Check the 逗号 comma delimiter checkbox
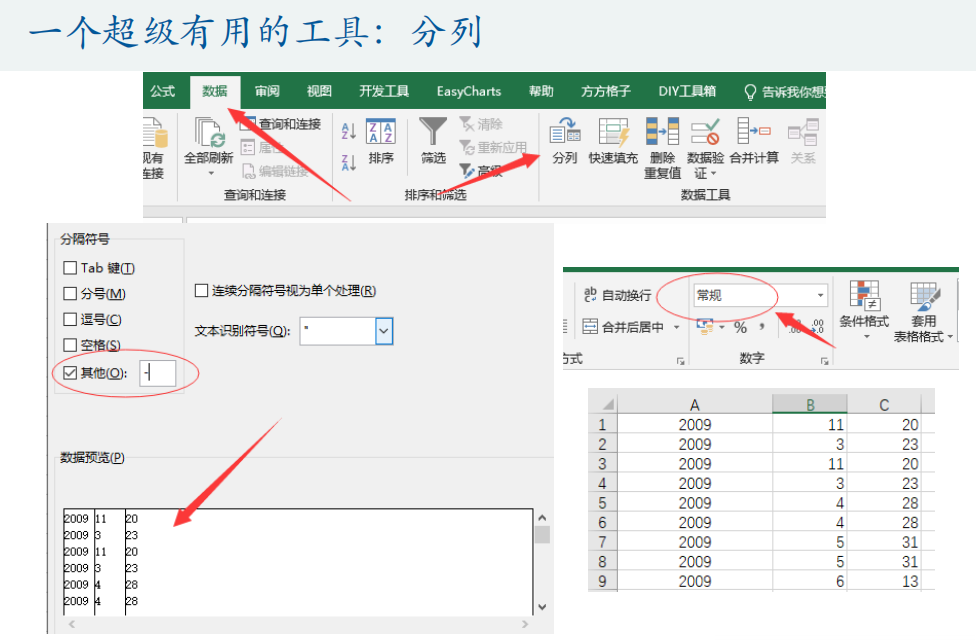The width and height of the screenshot is (976, 640). coord(70,320)
